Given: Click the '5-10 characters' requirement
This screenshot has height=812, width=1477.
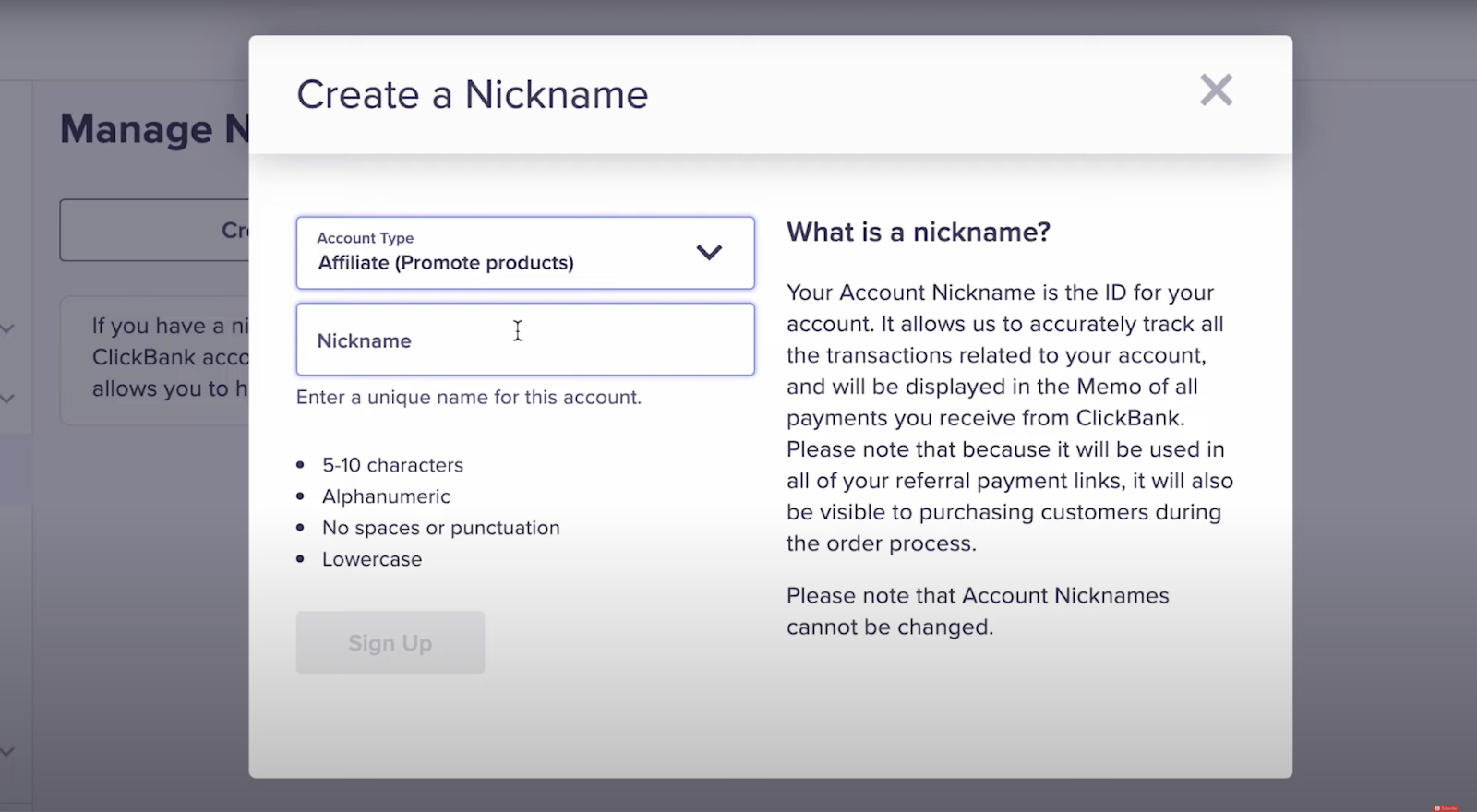Looking at the screenshot, I should (392, 465).
